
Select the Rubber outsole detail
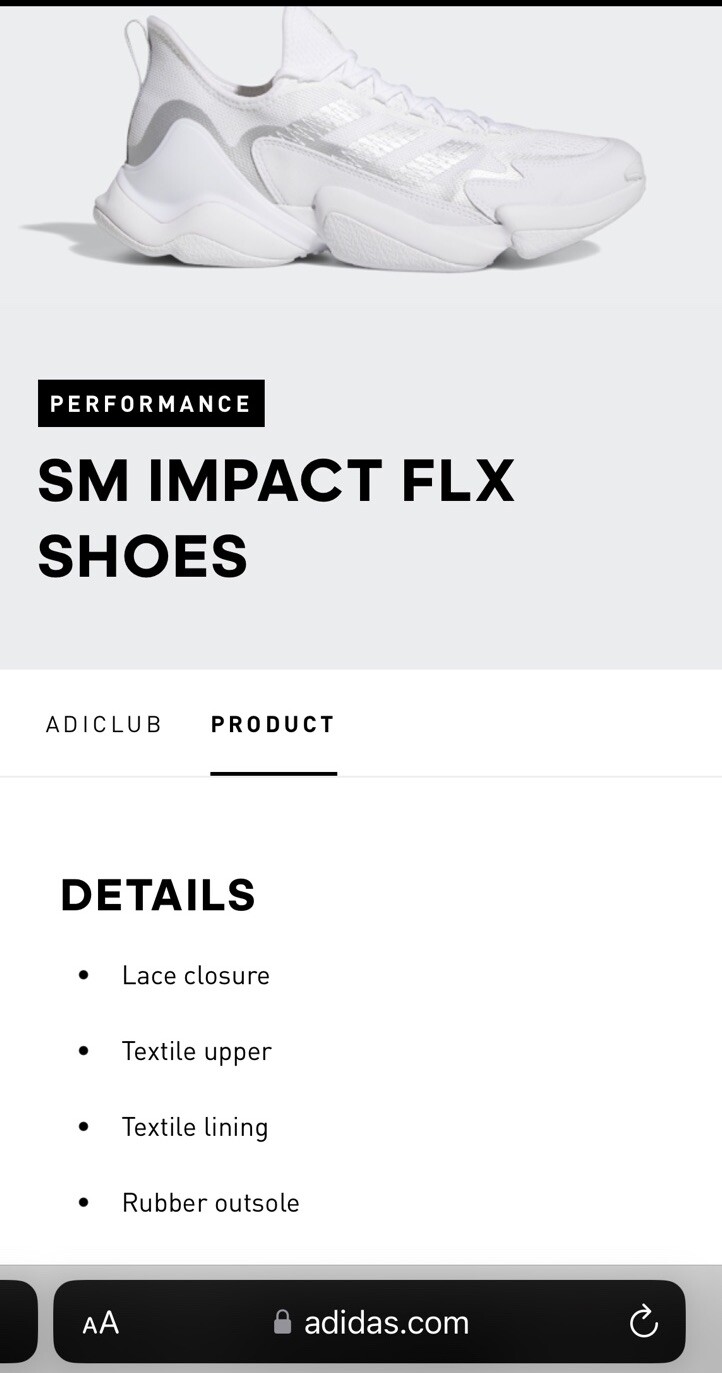pyautogui.click(x=211, y=1202)
